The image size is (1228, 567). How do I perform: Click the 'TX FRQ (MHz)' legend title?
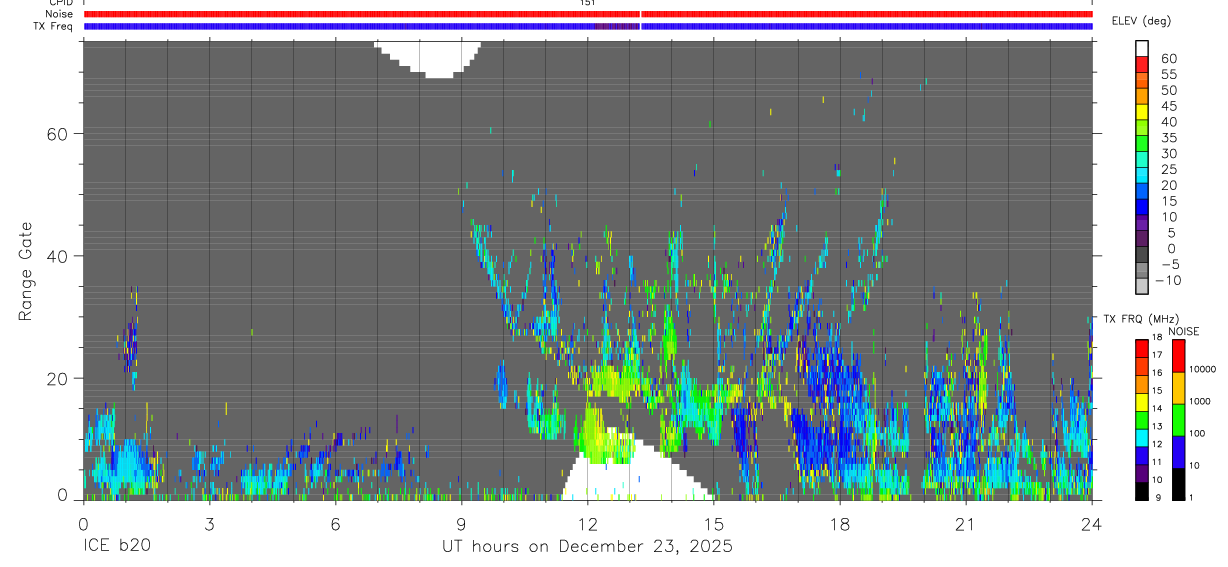(x=1141, y=319)
